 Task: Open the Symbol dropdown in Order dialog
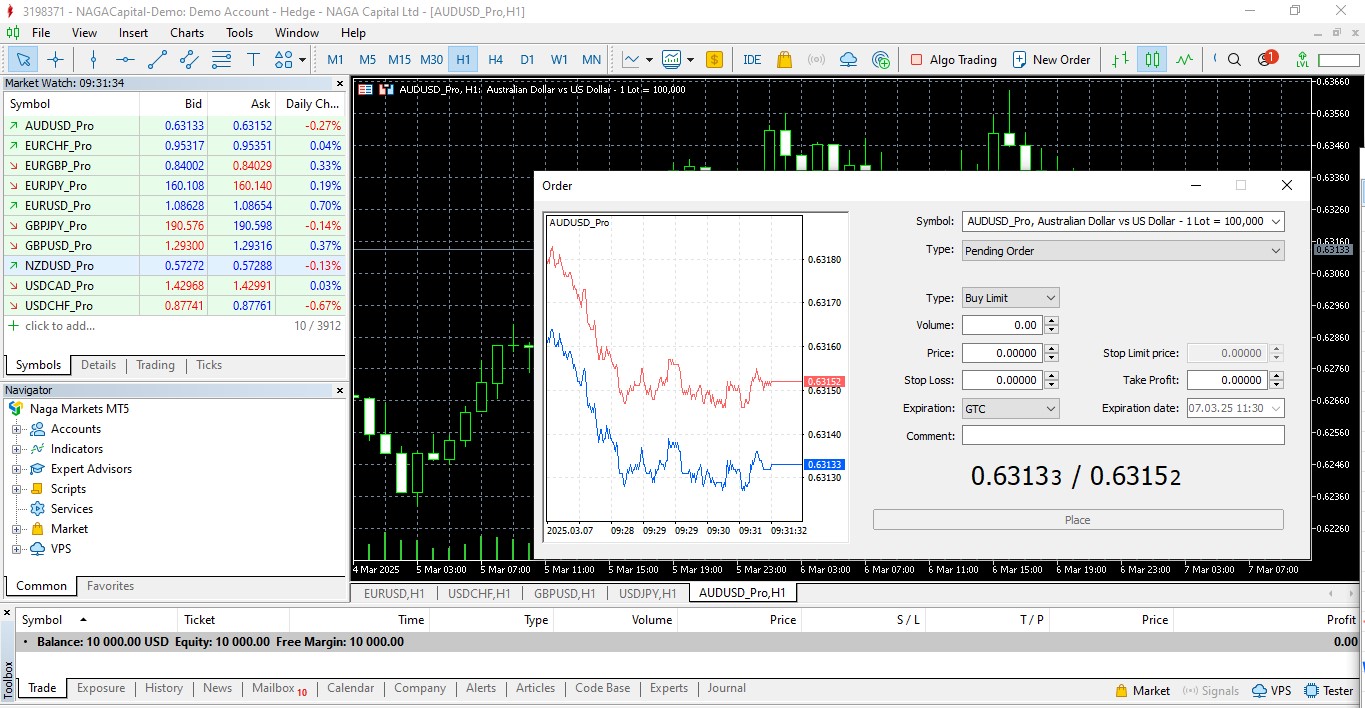[x=1123, y=221]
